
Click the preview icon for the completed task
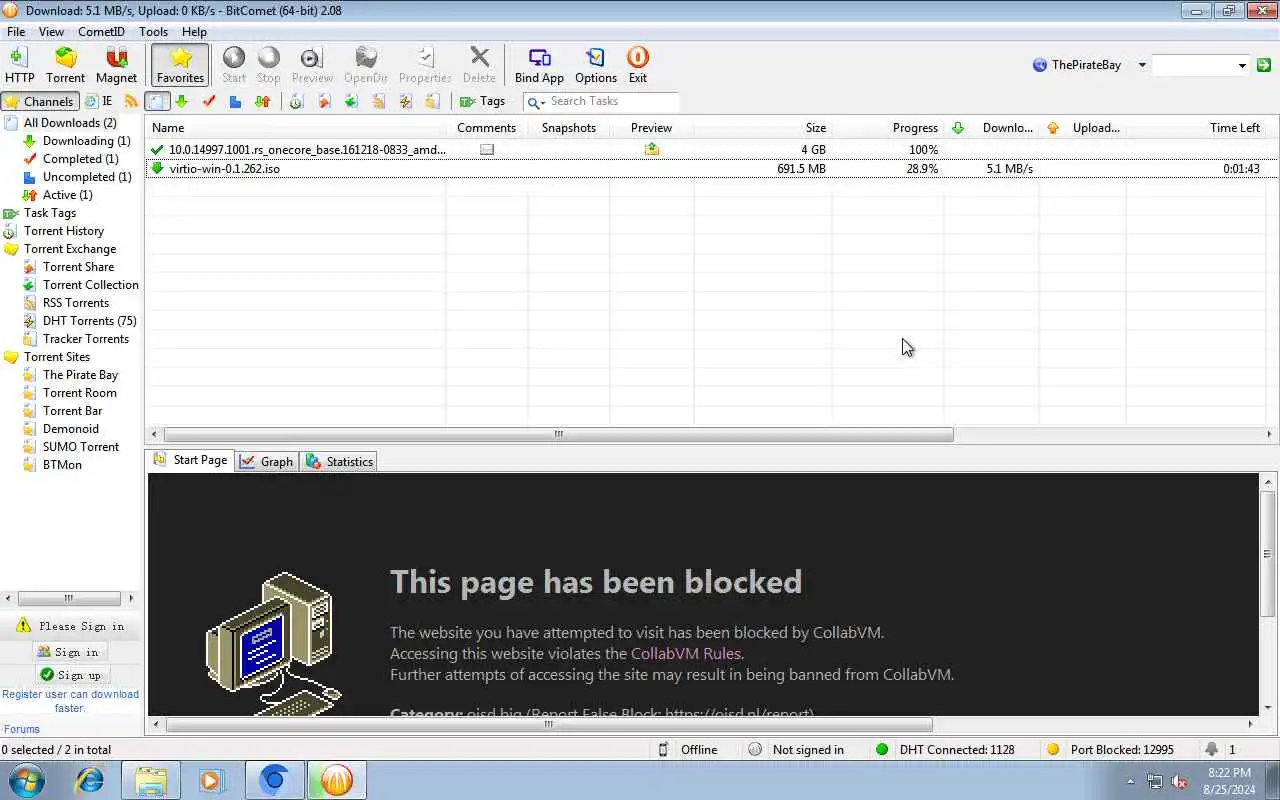point(652,149)
